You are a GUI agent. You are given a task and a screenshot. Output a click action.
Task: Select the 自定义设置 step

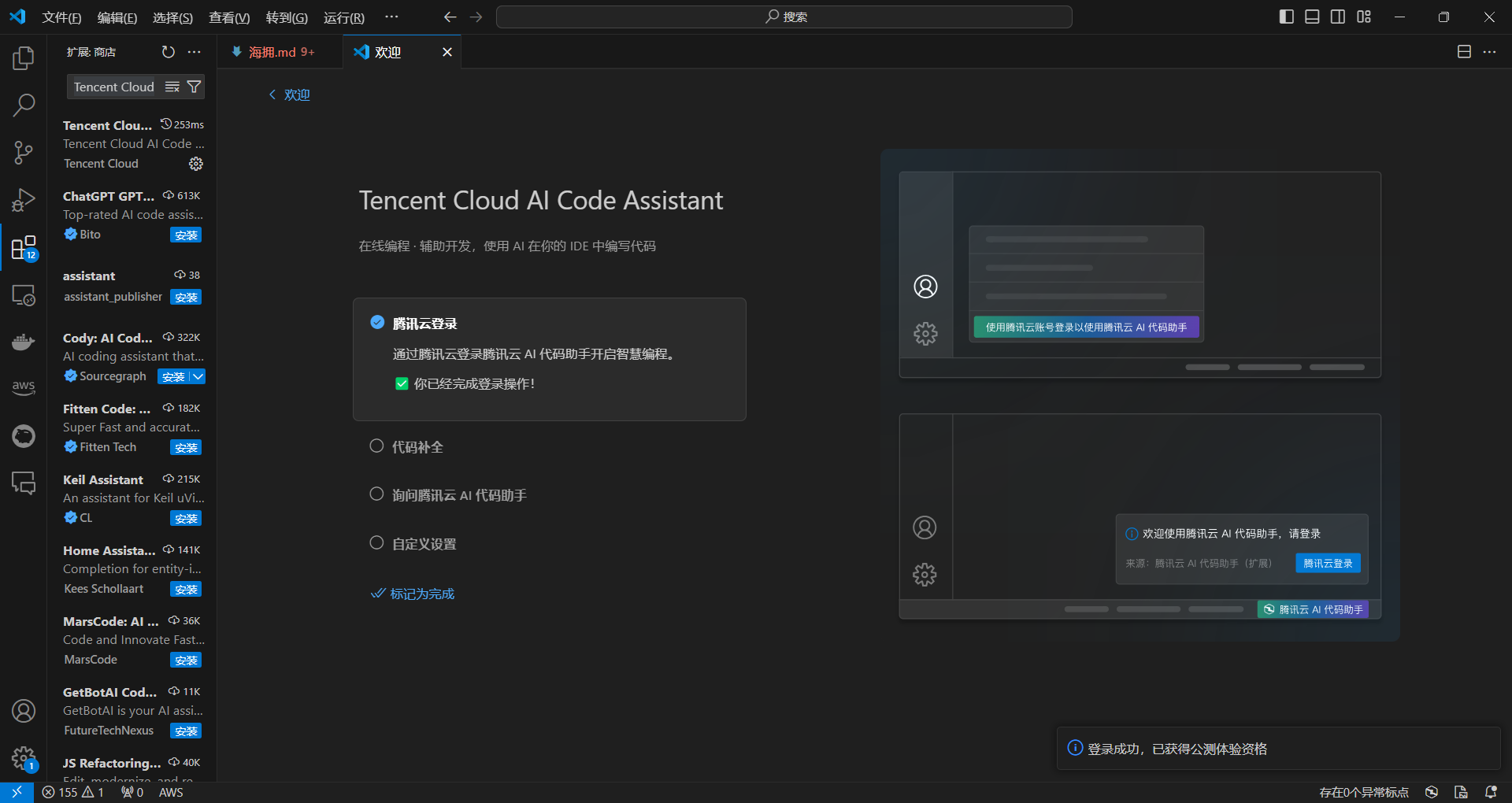(424, 544)
